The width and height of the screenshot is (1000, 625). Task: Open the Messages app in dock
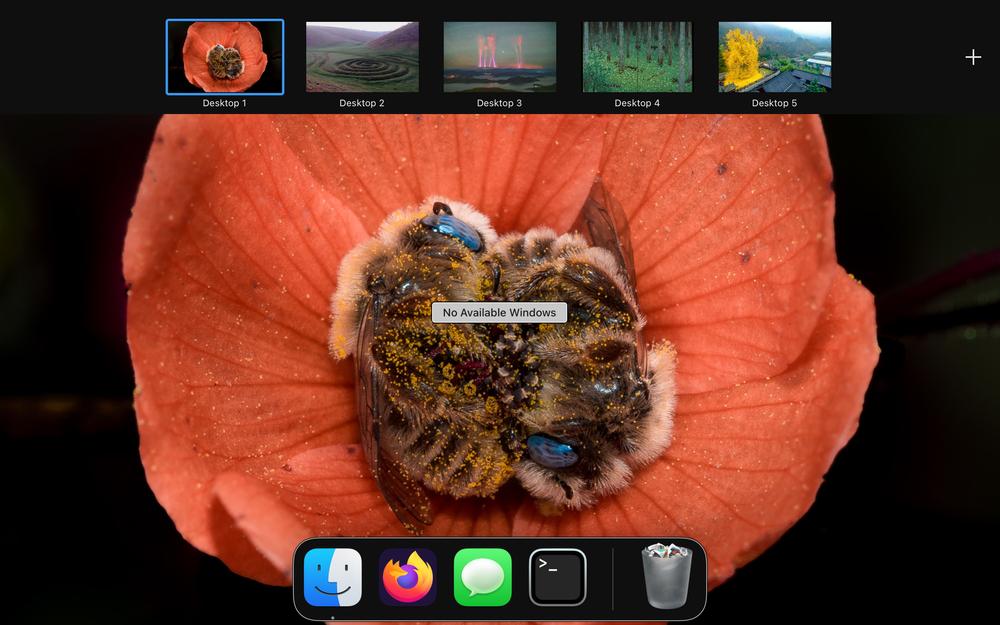[483, 577]
